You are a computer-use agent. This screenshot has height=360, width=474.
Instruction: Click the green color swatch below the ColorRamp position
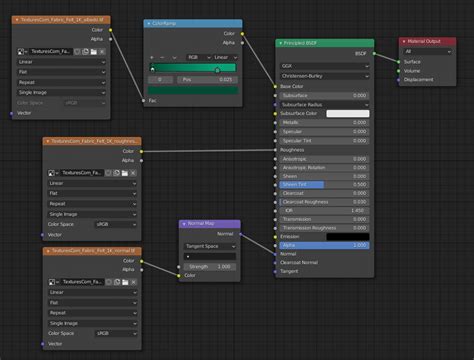click(x=193, y=90)
